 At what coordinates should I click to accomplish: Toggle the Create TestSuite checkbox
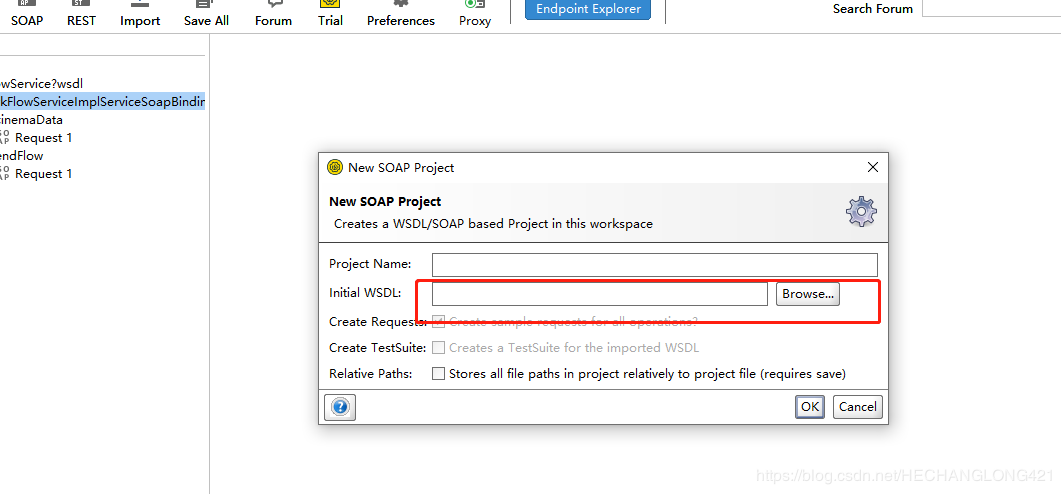click(x=438, y=348)
